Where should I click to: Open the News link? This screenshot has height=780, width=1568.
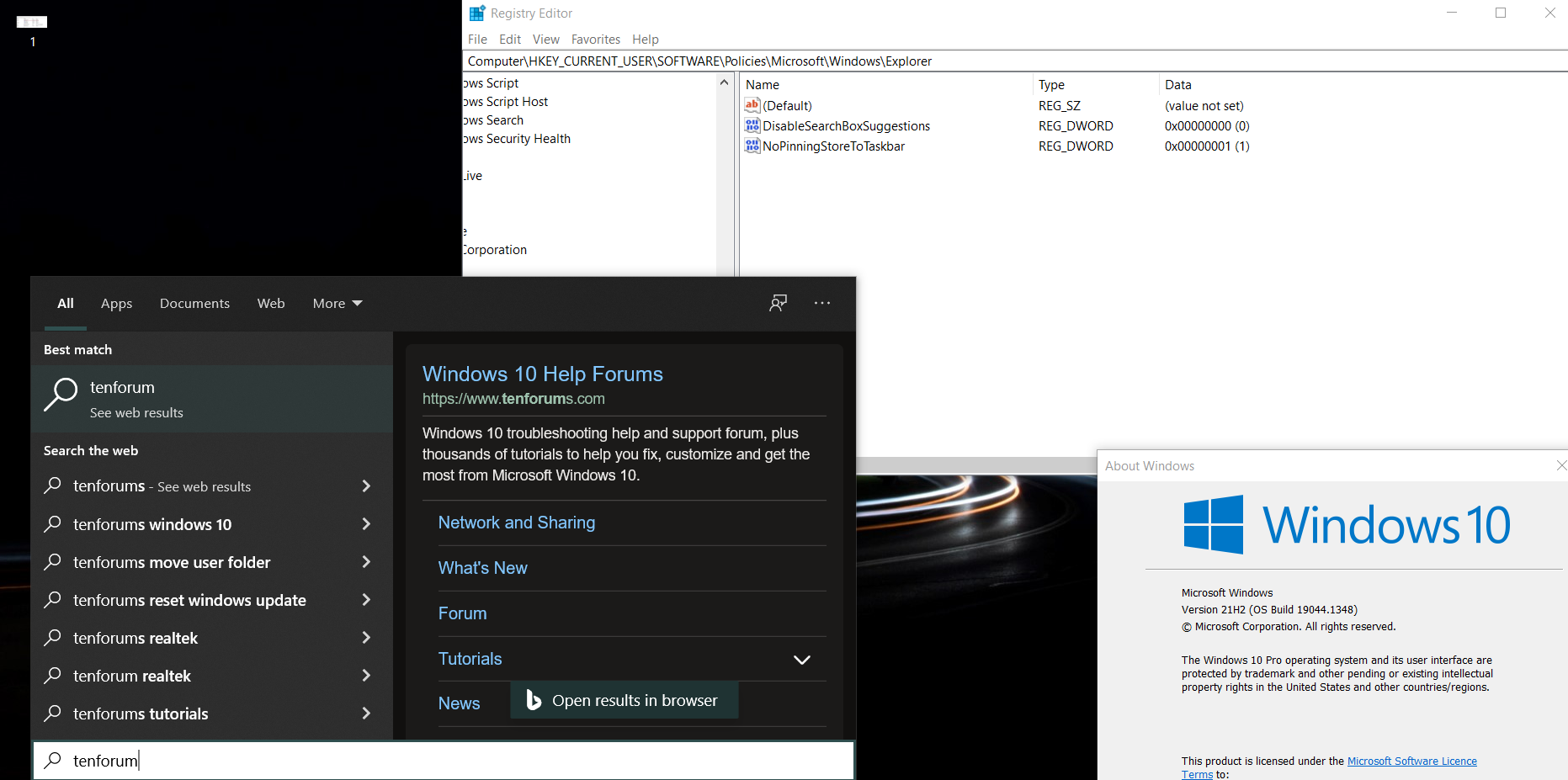click(x=459, y=703)
